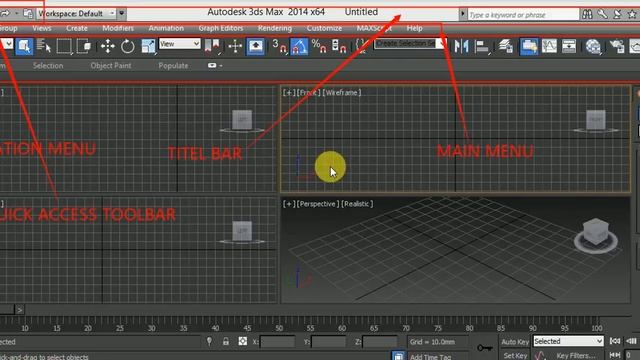Switch to the Selection ribbon tab
The height and width of the screenshot is (360, 640).
coord(48,66)
